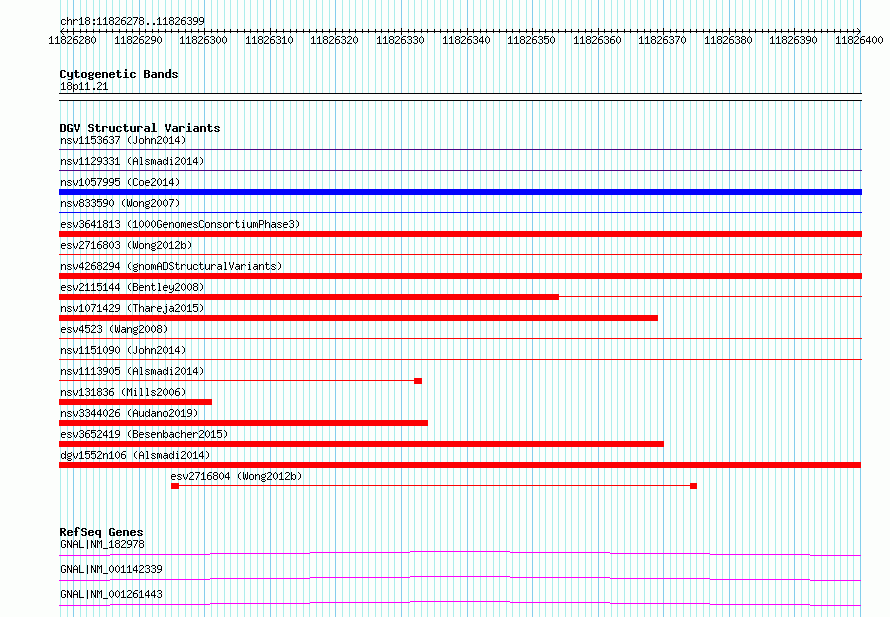Open variant esv2716804 (Wong2012b) label
Image resolution: width=890 pixels, height=617 pixels.
(x=236, y=476)
